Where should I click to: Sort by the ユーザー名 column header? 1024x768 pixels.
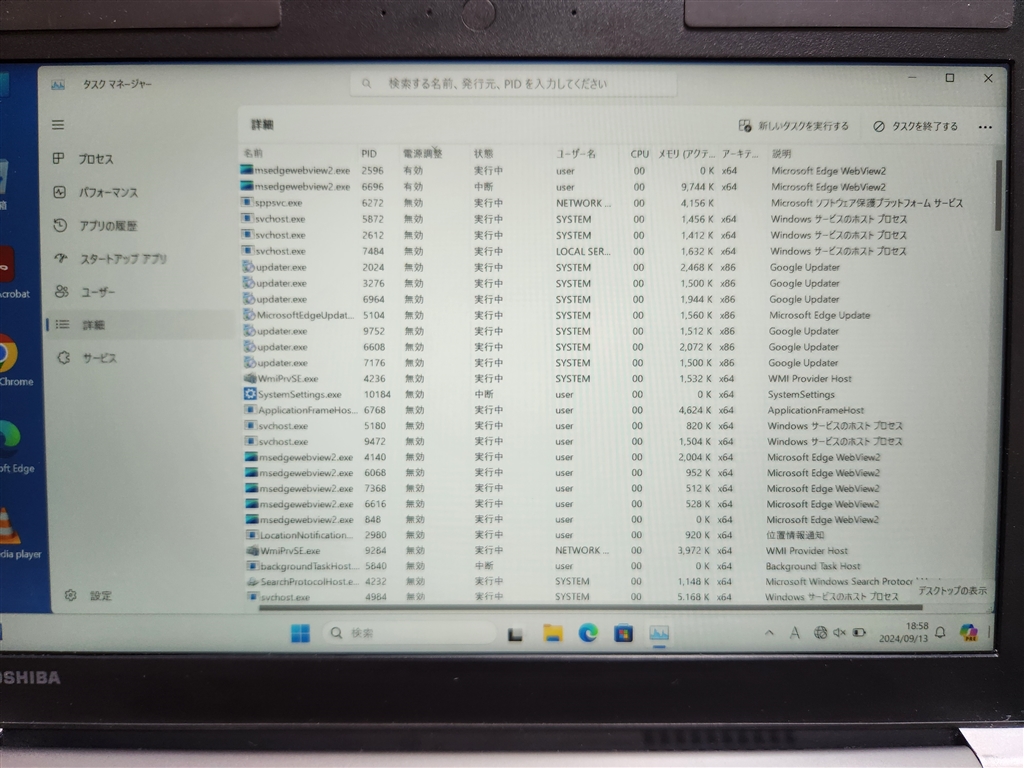click(575, 153)
